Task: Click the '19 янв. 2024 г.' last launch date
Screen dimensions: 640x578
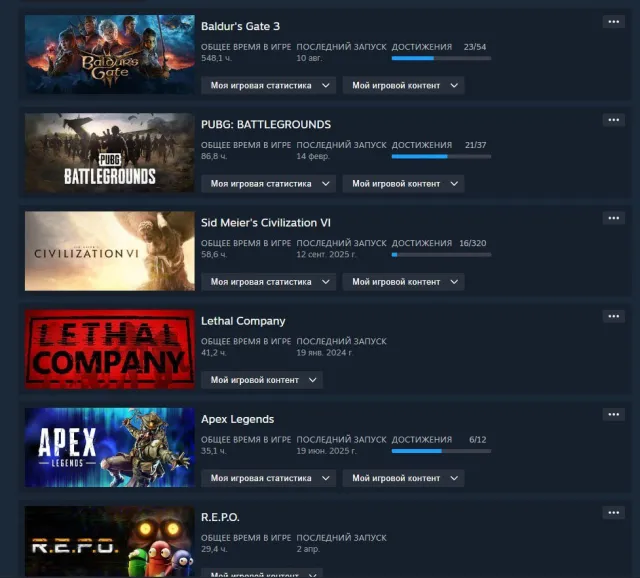Action: click(x=325, y=353)
